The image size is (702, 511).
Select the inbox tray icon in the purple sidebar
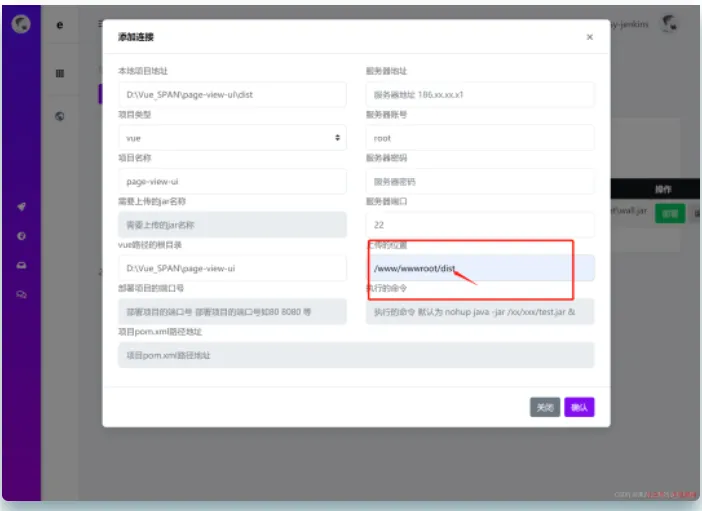pos(21,265)
